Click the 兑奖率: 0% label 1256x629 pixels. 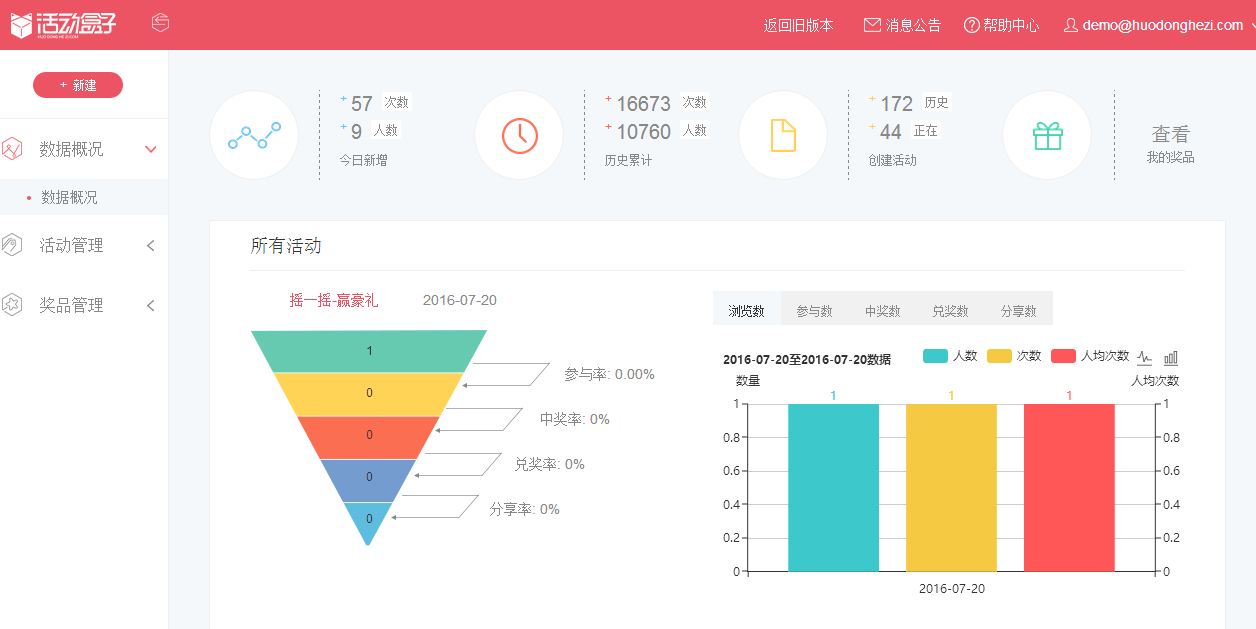point(550,464)
